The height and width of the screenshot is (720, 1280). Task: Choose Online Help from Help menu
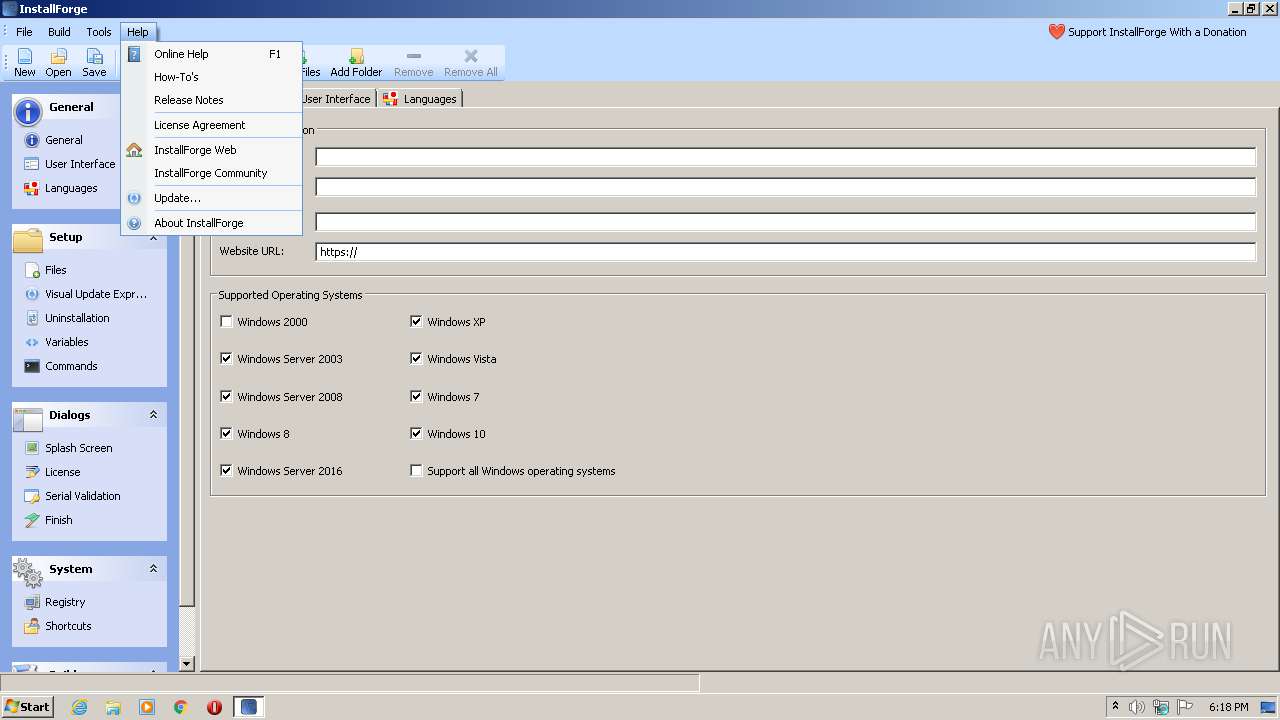[211, 54]
